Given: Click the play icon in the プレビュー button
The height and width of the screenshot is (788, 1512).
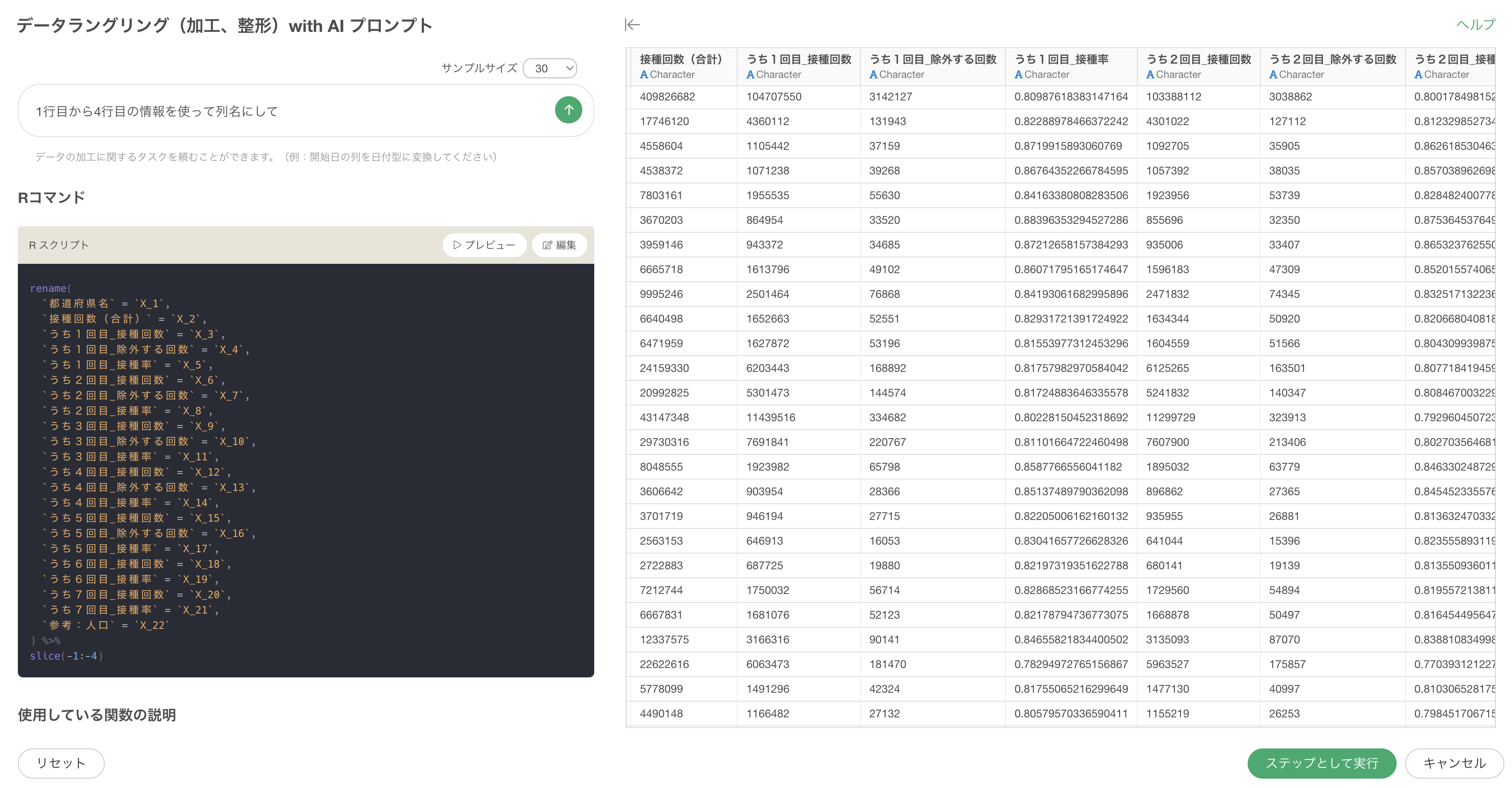Looking at the screenshot, I should tap(457, 245).
